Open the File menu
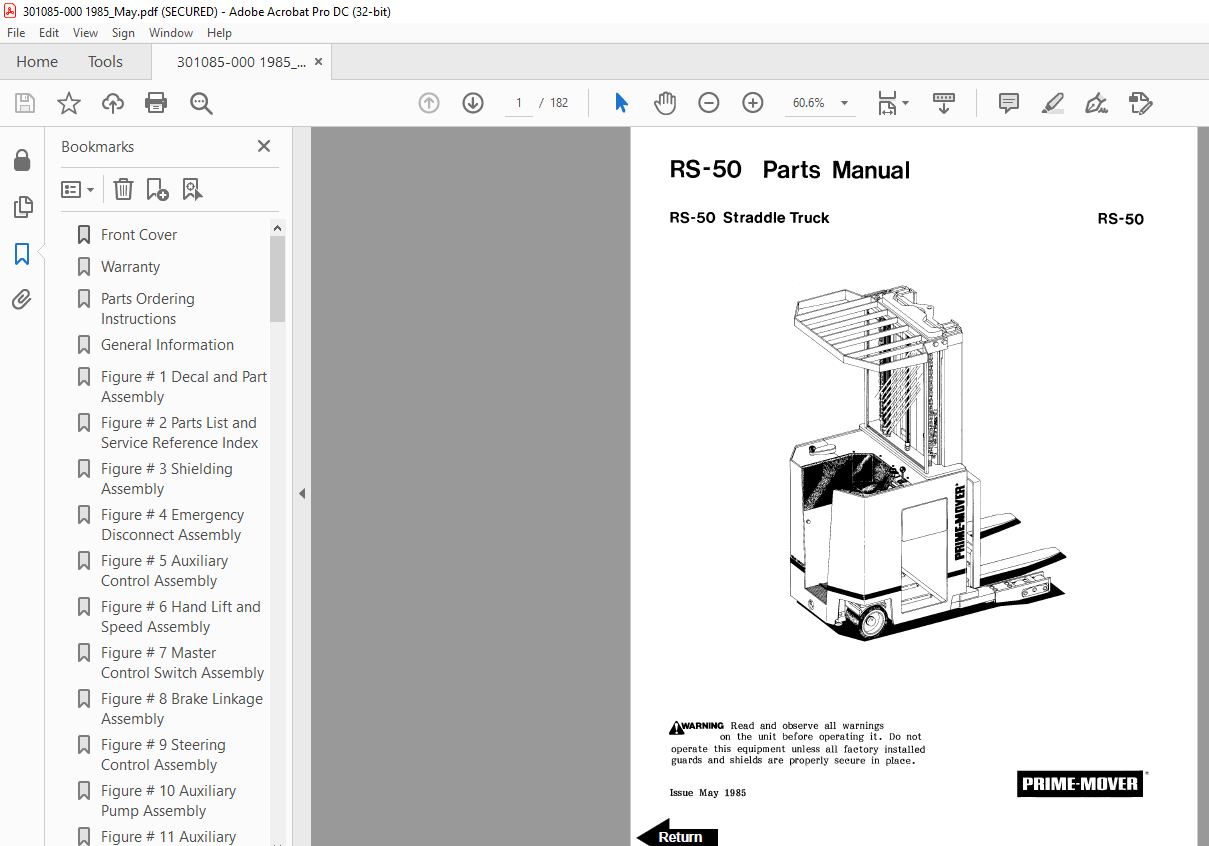 (16, 33)
